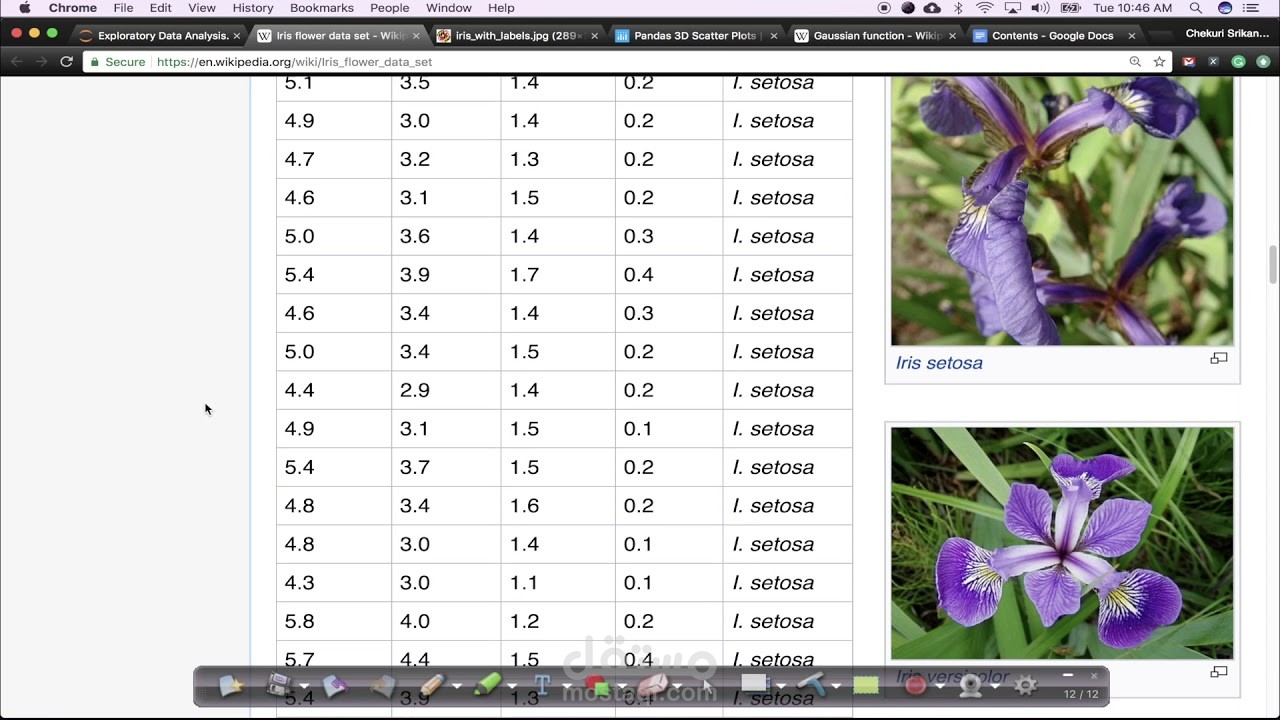Viewport: 1280px width, 720px height.
Task: Select the text tool in the annotation toolbar
Action: [541, 684]
